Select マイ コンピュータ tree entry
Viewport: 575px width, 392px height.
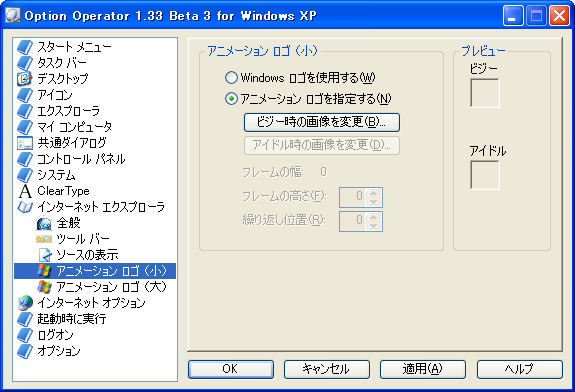74,127
